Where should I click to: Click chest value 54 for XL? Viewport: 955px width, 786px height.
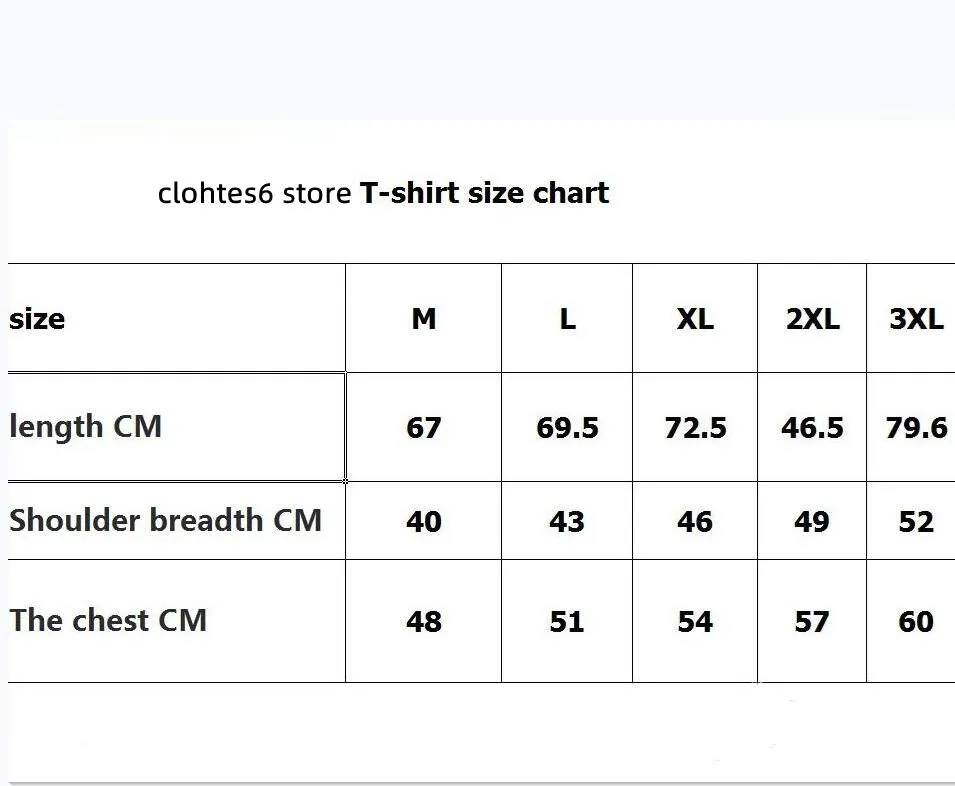(x=695, y=622)
